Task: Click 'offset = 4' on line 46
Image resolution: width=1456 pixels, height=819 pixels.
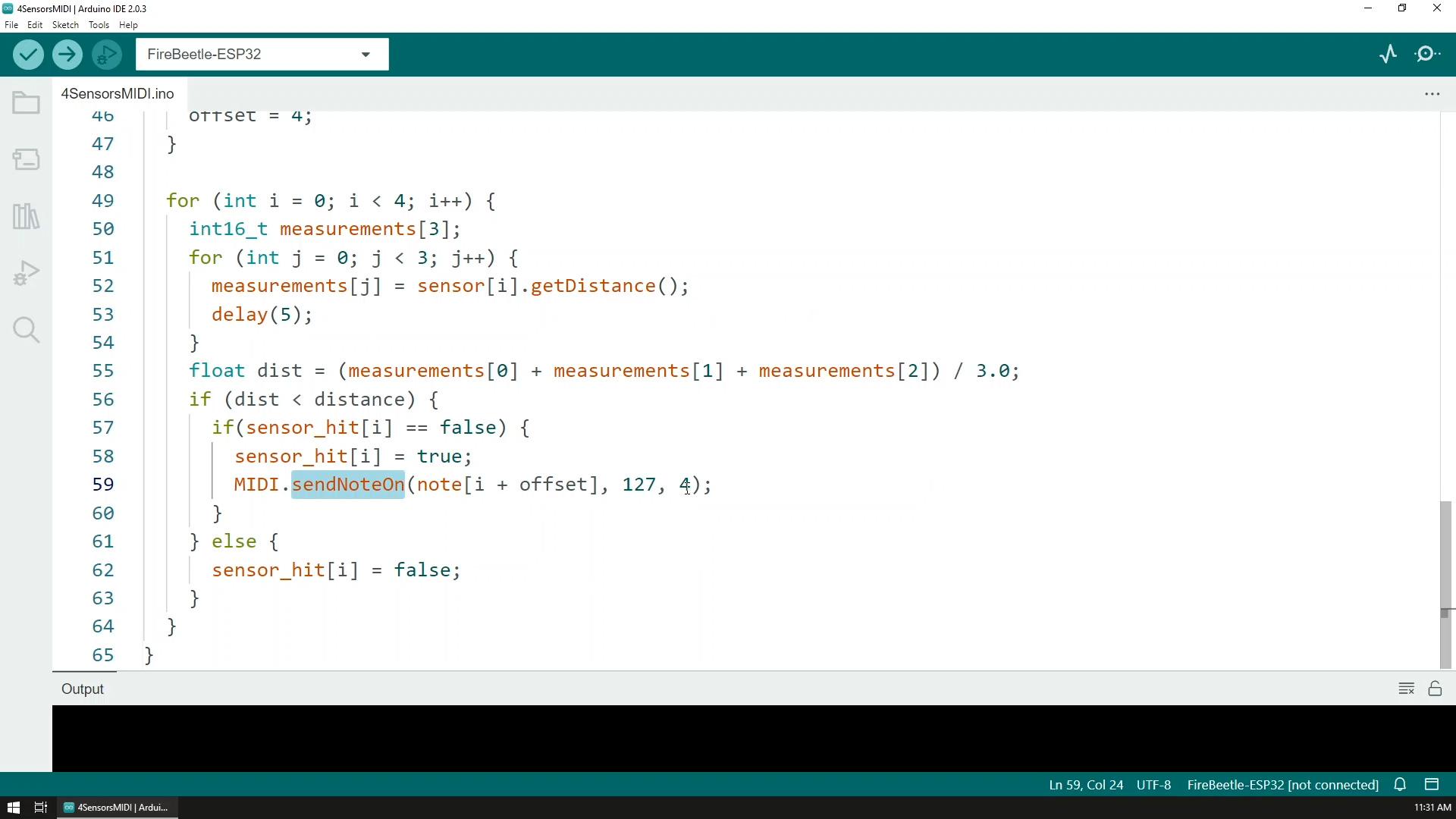Action: click(246, 117)
